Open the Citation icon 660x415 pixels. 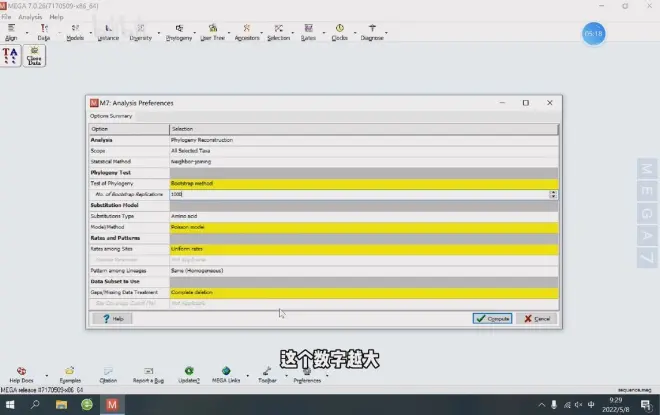(x=108, y=374)
